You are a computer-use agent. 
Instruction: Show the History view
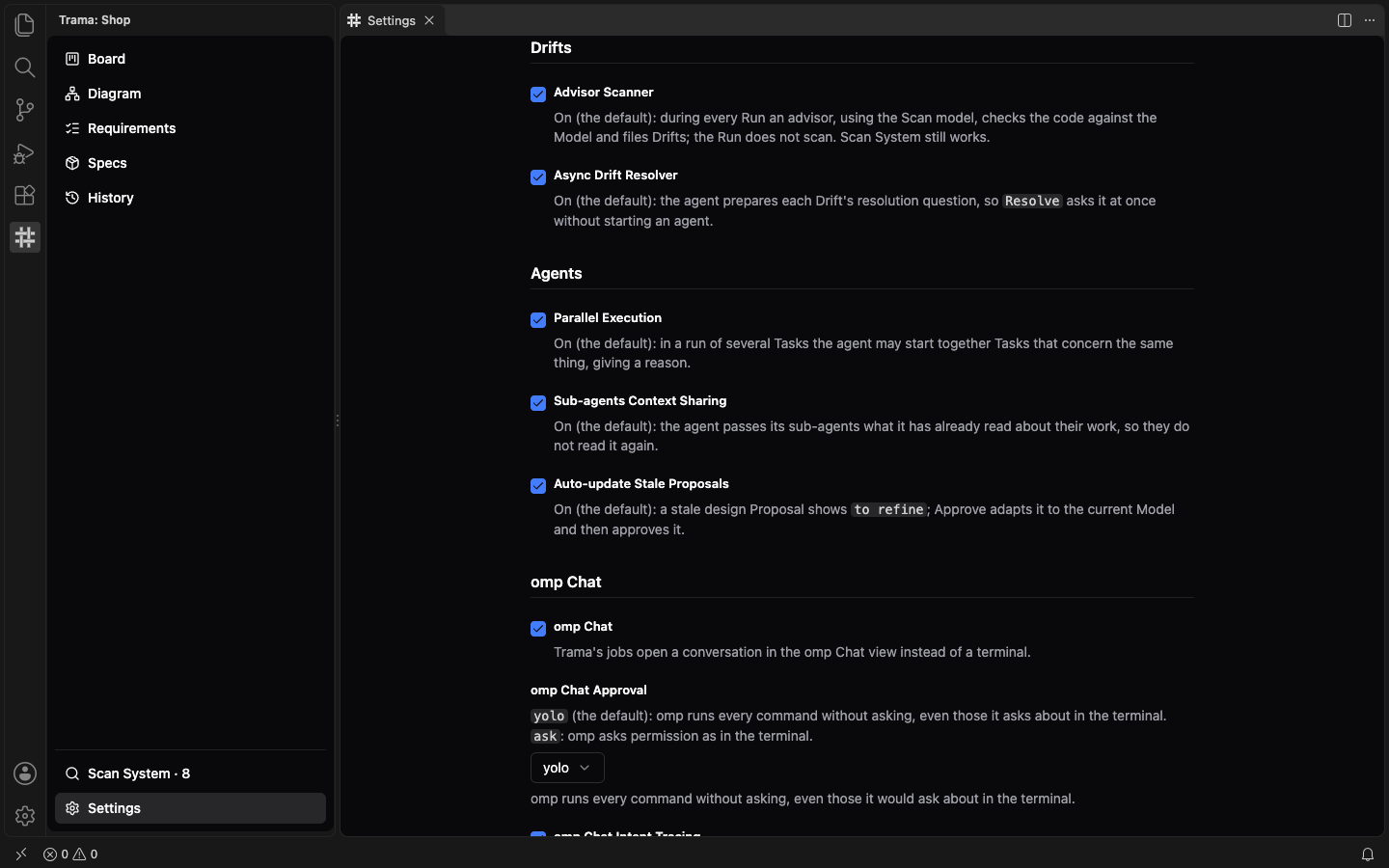190,198
